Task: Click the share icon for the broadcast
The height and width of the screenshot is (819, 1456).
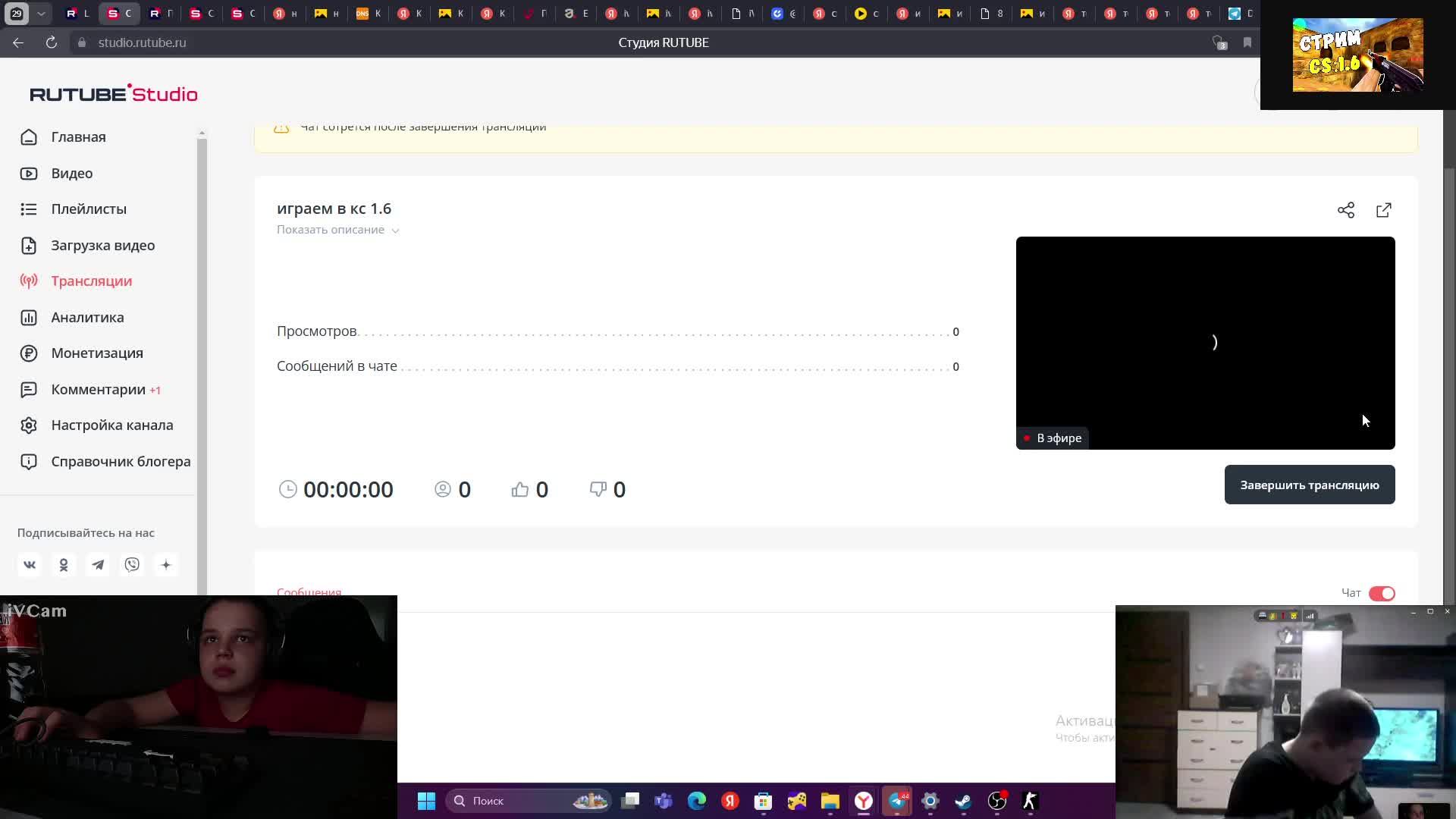Action: point(1345,210)
